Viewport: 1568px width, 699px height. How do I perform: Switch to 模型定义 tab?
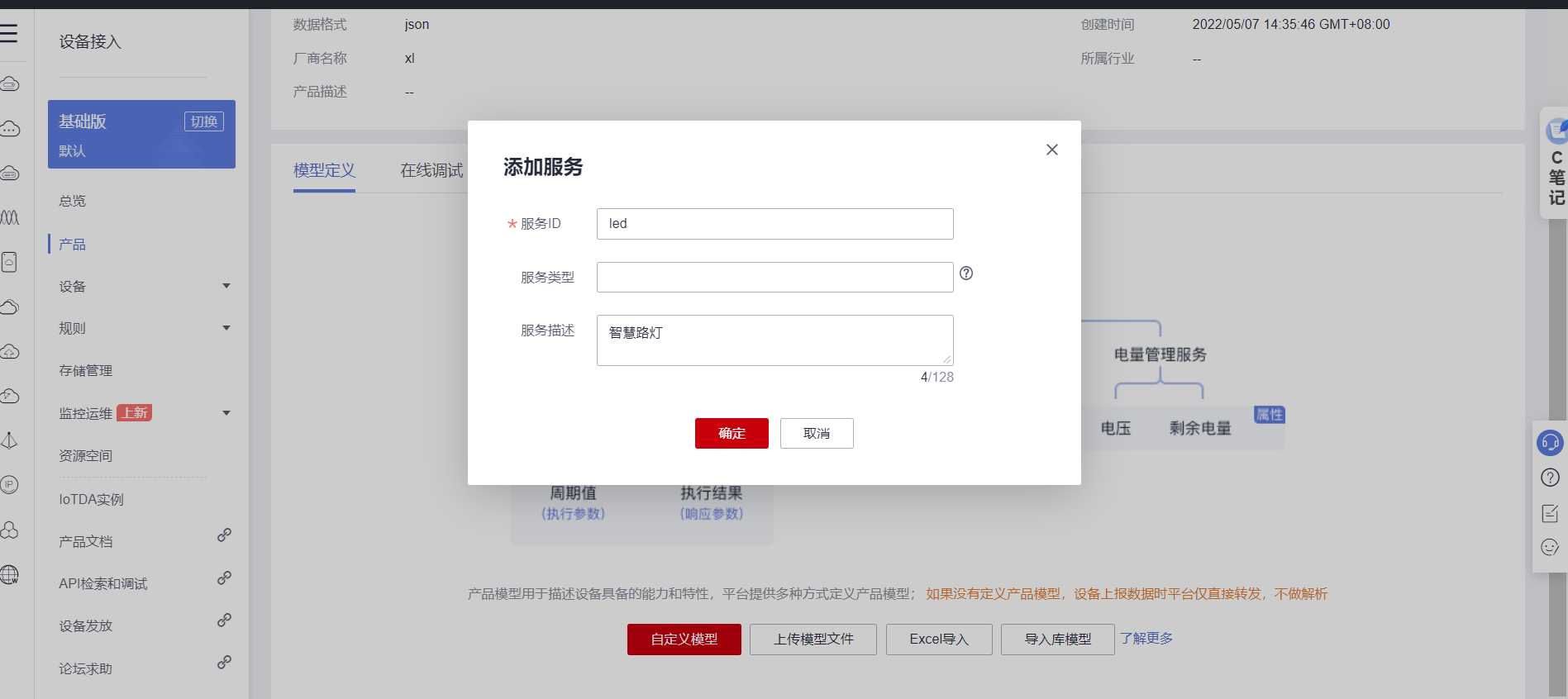point(324,170)
